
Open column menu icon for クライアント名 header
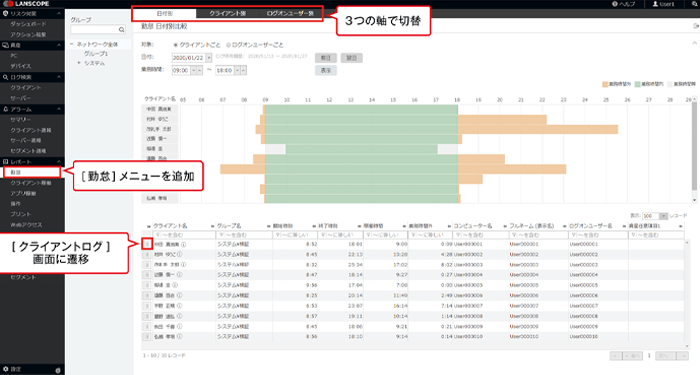click(213, 226)
